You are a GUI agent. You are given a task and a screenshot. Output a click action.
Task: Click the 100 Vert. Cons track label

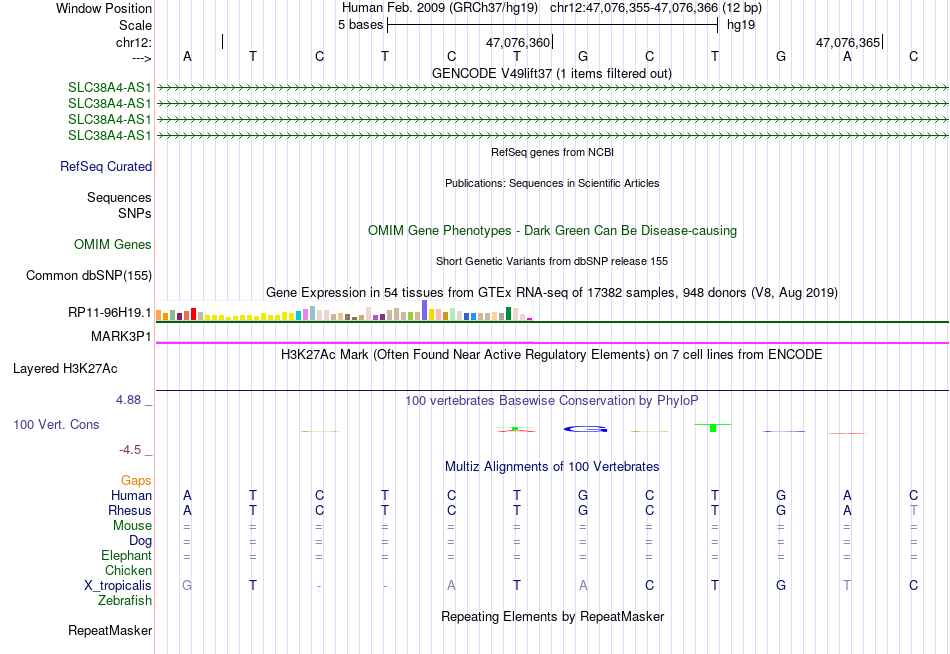56,424
